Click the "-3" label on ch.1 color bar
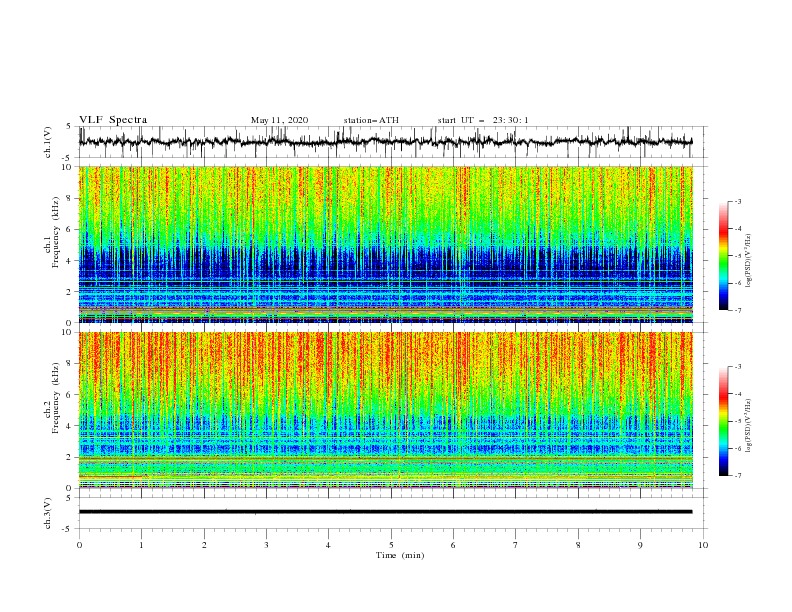792x612 pixels. (738, 202)
